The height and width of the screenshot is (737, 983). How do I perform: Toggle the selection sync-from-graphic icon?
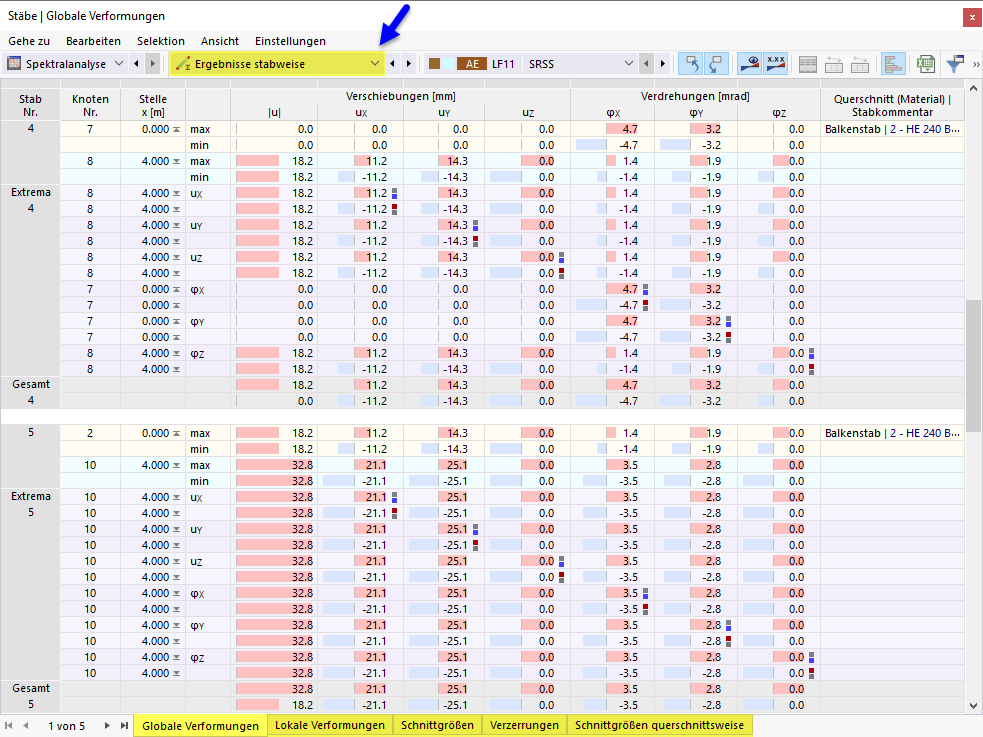click(691, 64)
